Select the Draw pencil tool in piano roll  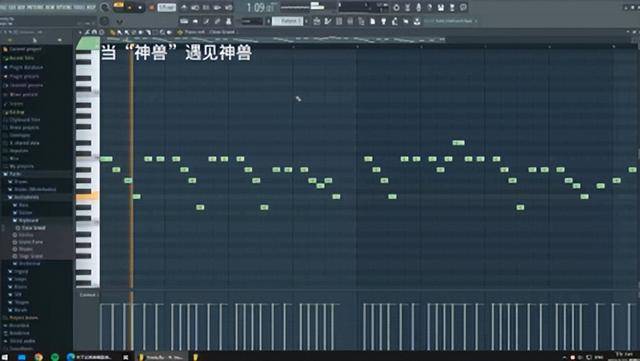click(112, 32)
